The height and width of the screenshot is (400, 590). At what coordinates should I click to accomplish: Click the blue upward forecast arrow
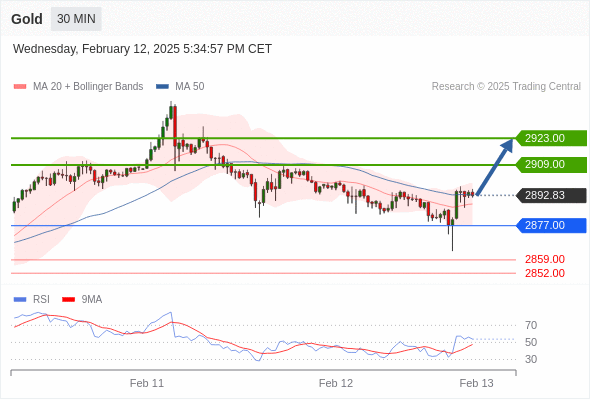494,167
